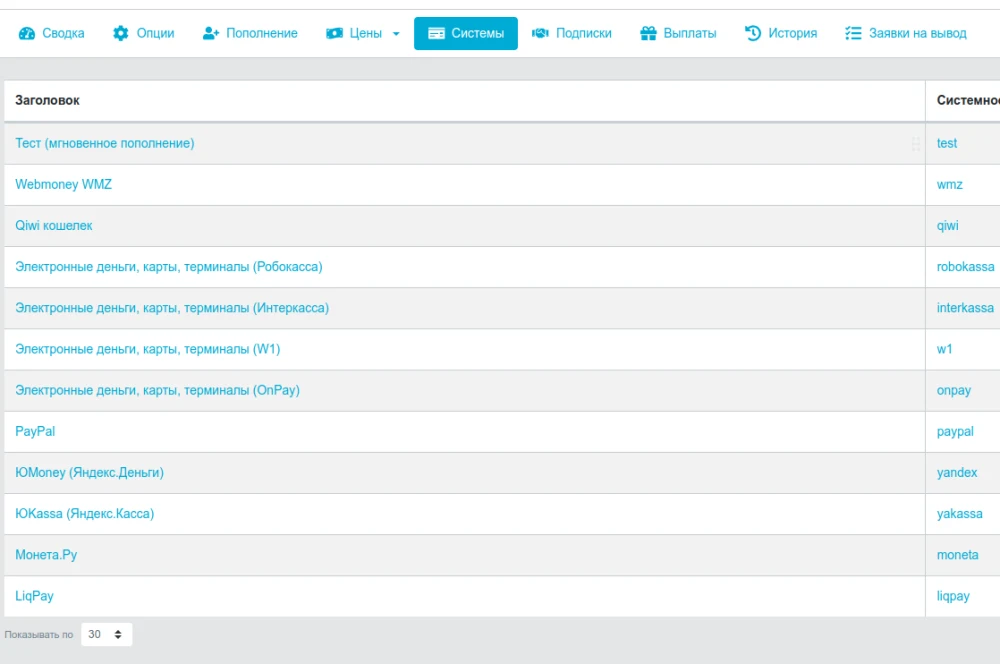The image size is (1000, 664).
Task: Open the Показывать по rows-per-page selector
Action: [107, 634]
